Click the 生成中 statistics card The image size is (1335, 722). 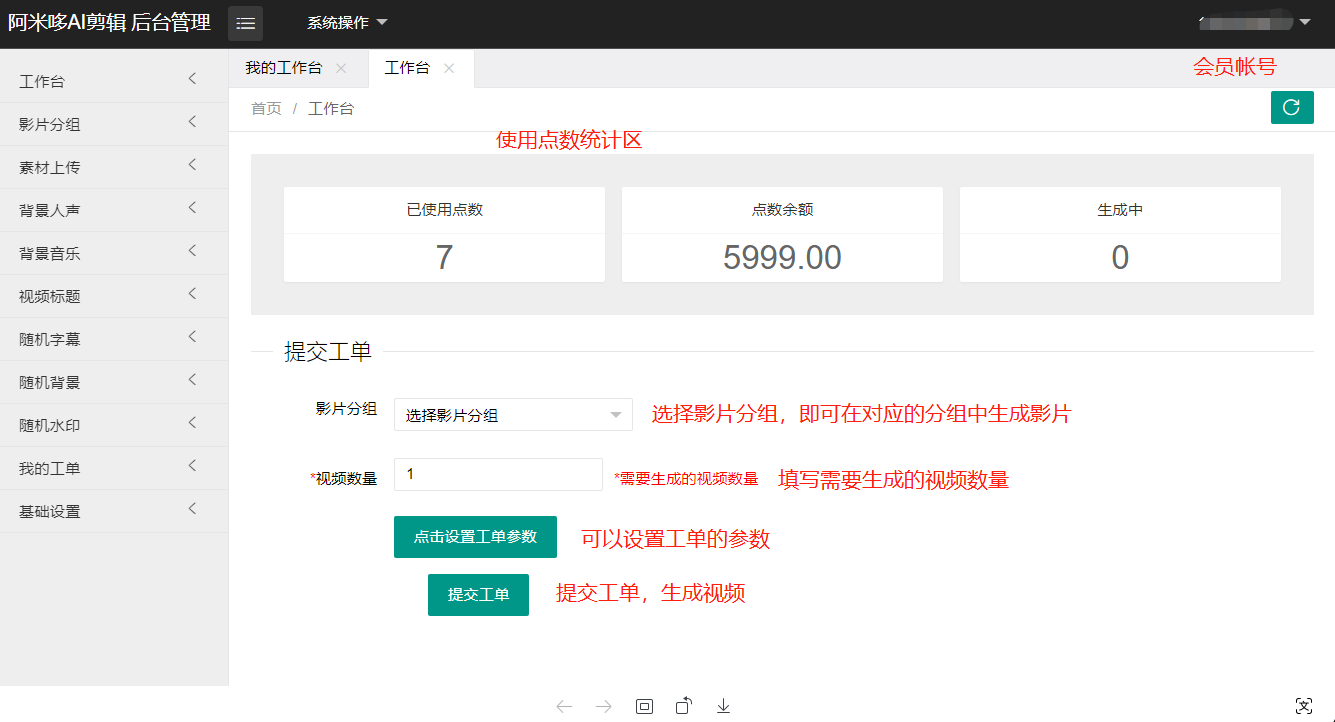point(1120,234)
